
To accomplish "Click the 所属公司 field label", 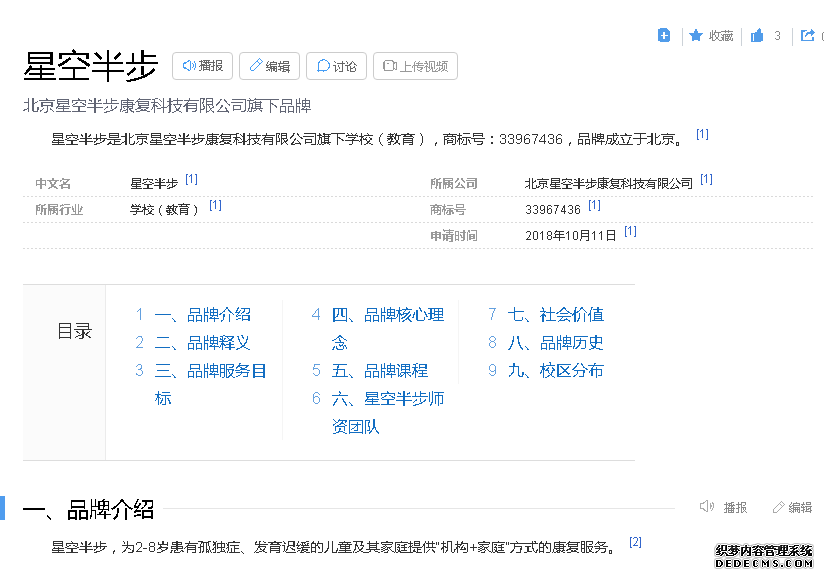I will coord(454,184).
